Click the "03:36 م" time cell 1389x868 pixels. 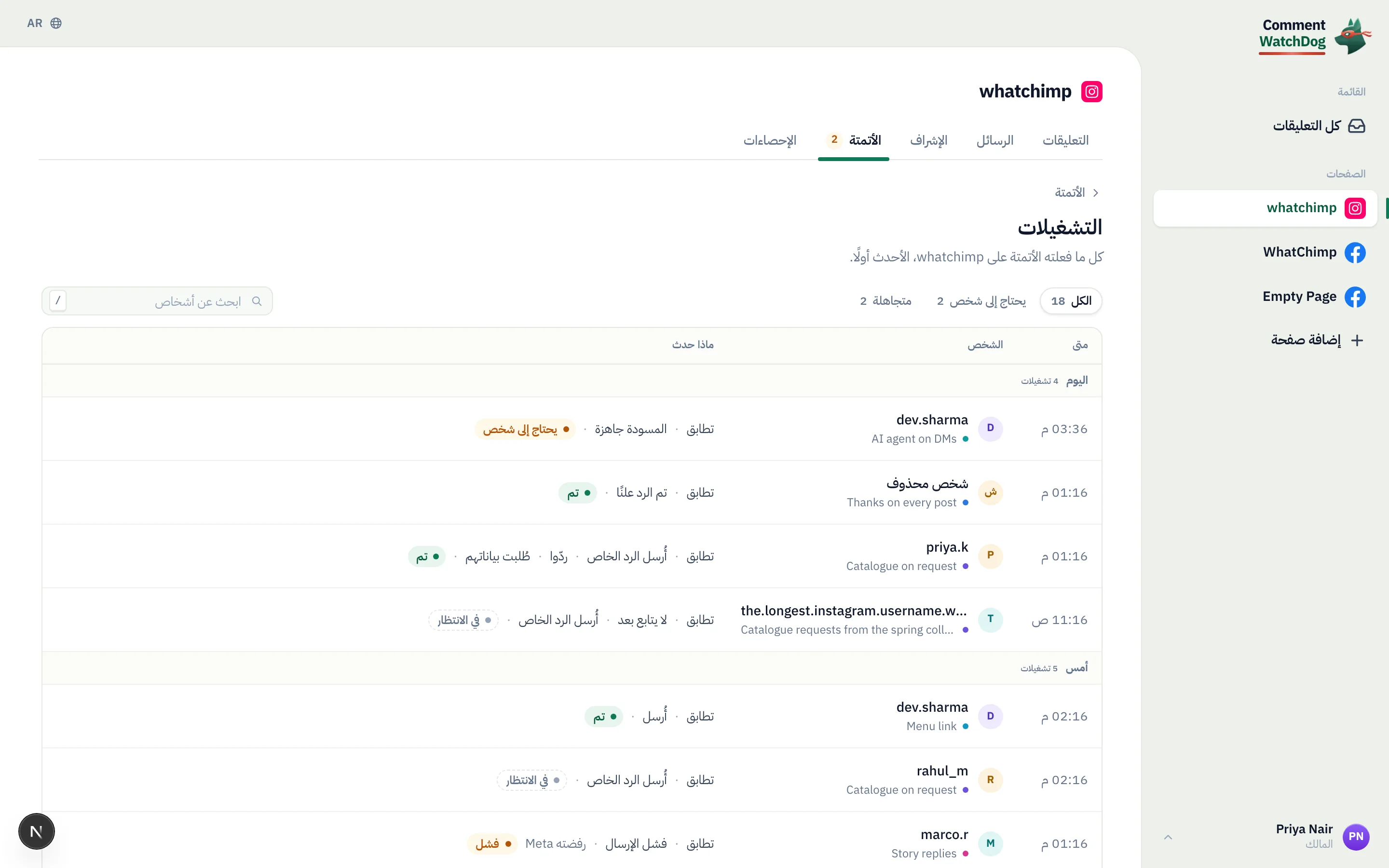point(1064,429)
